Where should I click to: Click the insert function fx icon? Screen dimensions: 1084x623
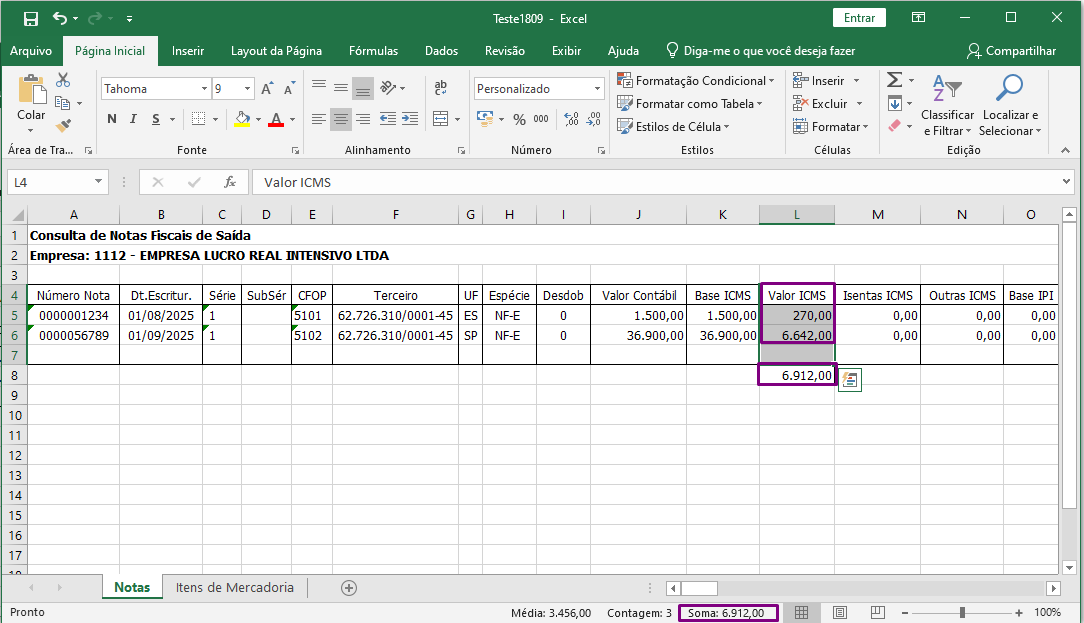230,182
